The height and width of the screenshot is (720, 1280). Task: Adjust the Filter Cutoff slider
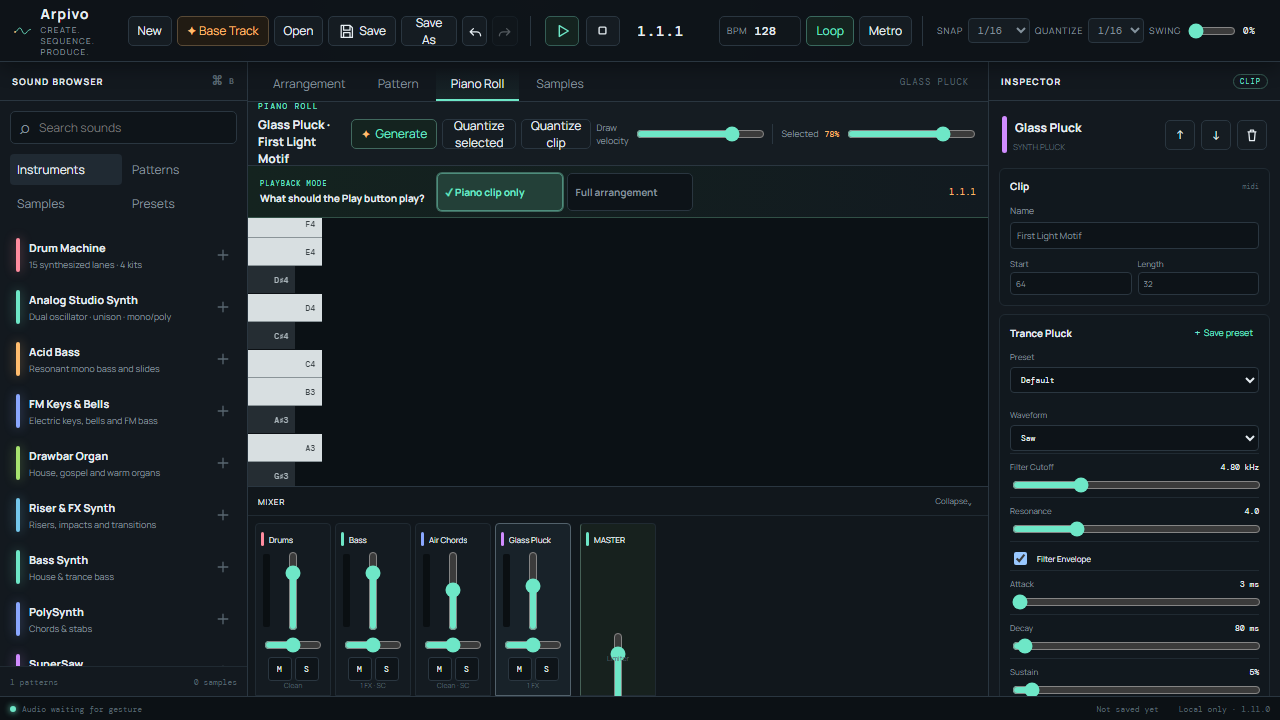1135,485
